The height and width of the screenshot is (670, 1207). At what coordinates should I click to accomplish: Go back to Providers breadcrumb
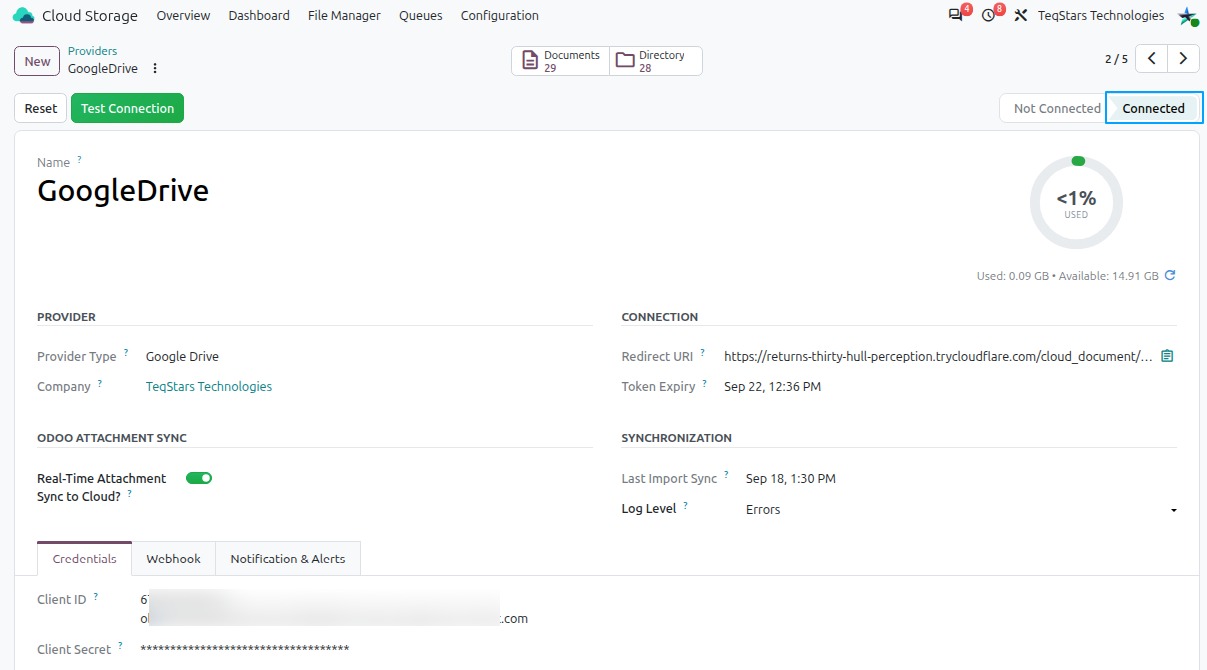92,51
